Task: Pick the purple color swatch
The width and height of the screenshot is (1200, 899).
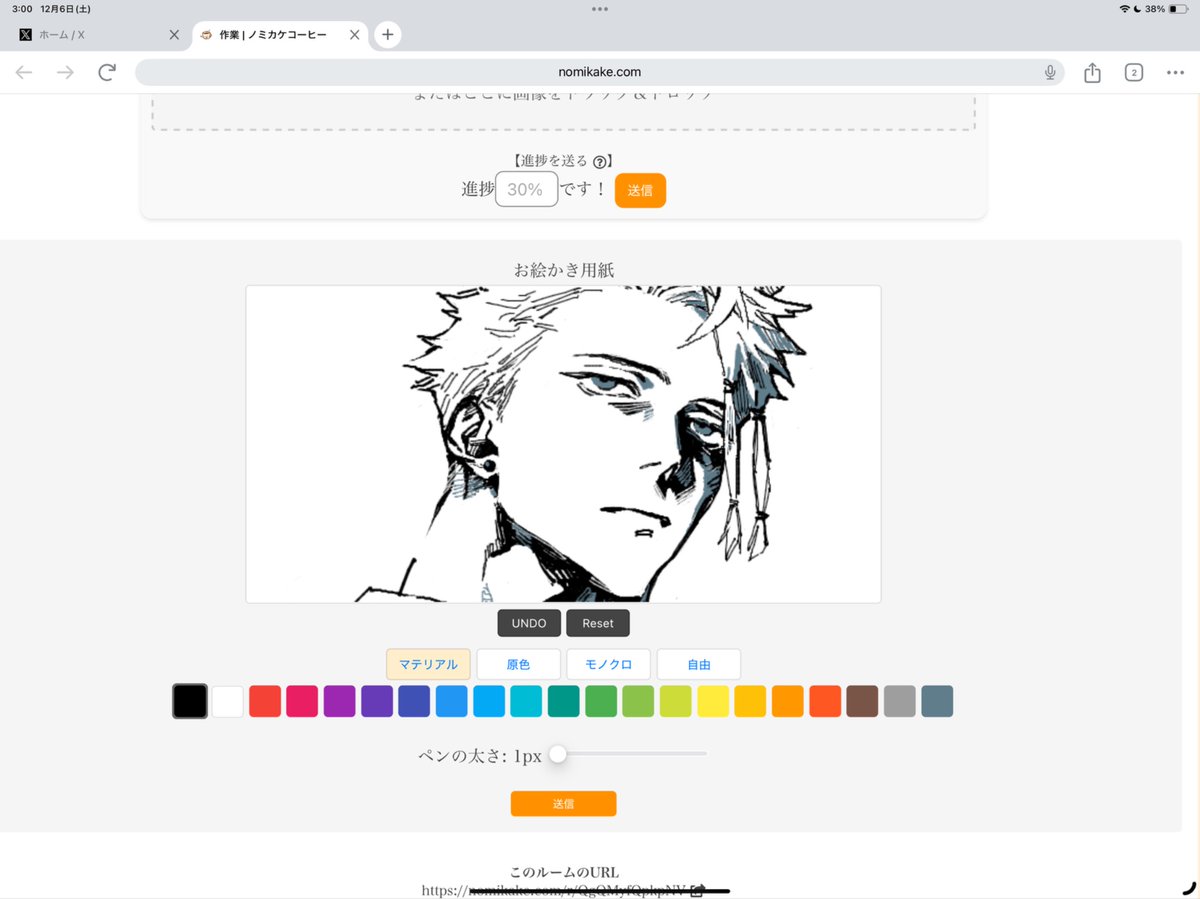Action: point(340,701)
